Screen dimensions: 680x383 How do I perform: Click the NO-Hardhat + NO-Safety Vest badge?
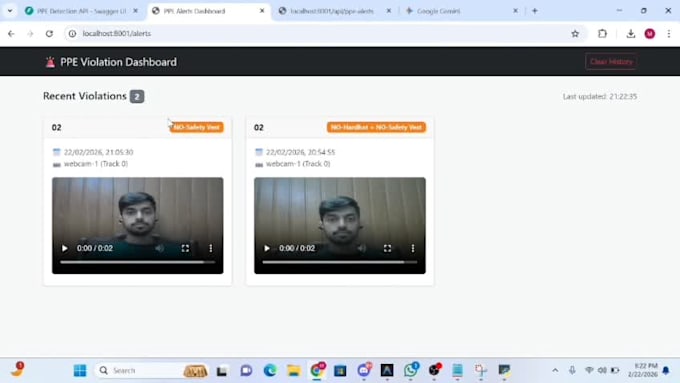[376, 127]
